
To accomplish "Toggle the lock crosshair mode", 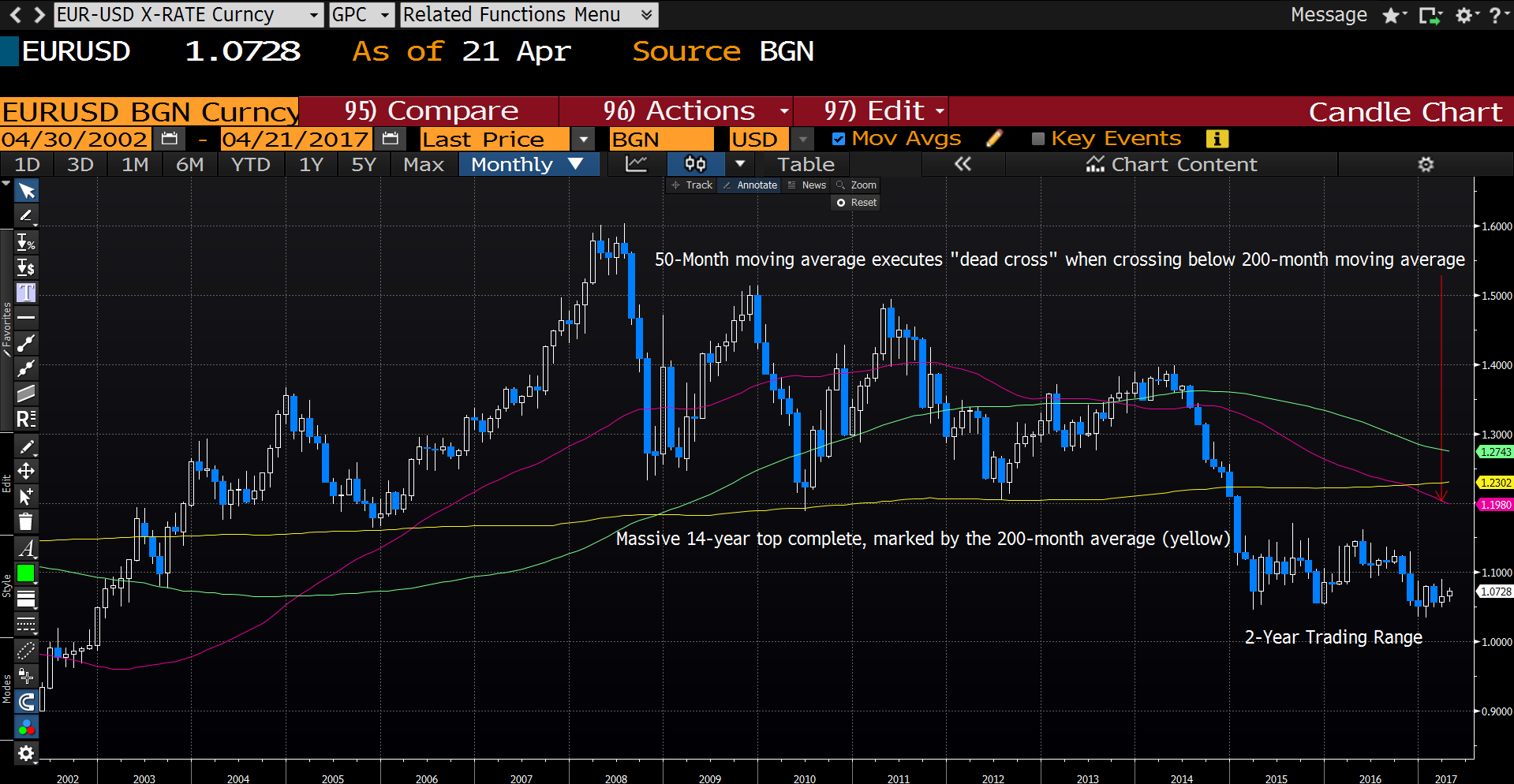I will [26, 677].
